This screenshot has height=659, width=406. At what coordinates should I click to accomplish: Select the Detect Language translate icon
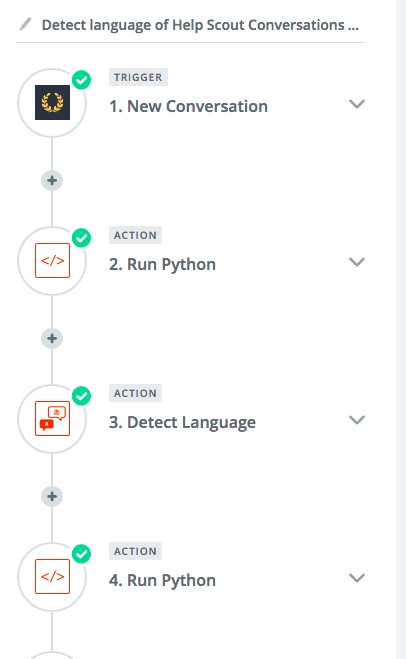52,419
